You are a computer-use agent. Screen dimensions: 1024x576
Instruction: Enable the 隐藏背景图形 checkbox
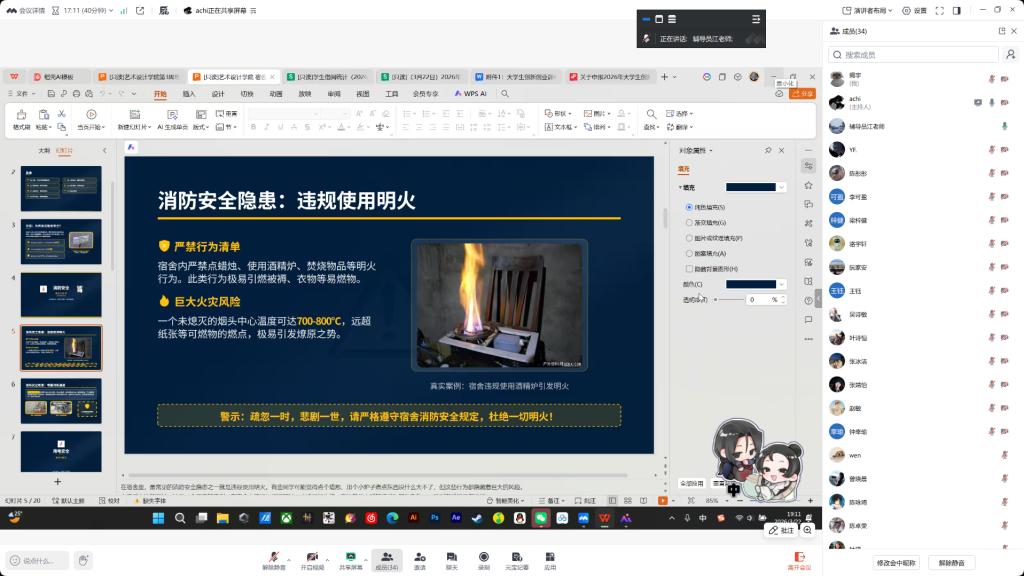point(689,269)
